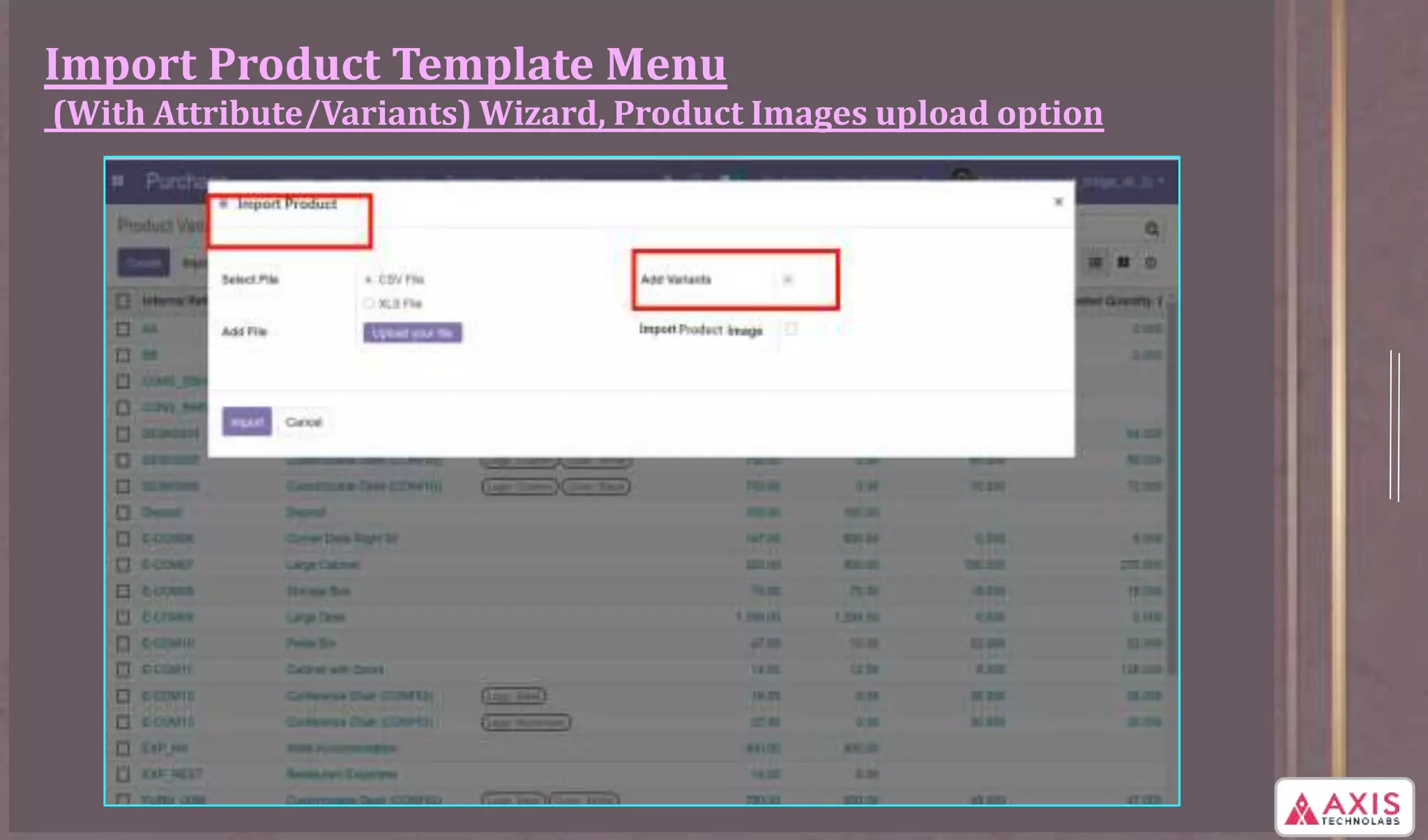1428x840 pixels.
Task: Click the Create button behind dialog
Action: 144,263
